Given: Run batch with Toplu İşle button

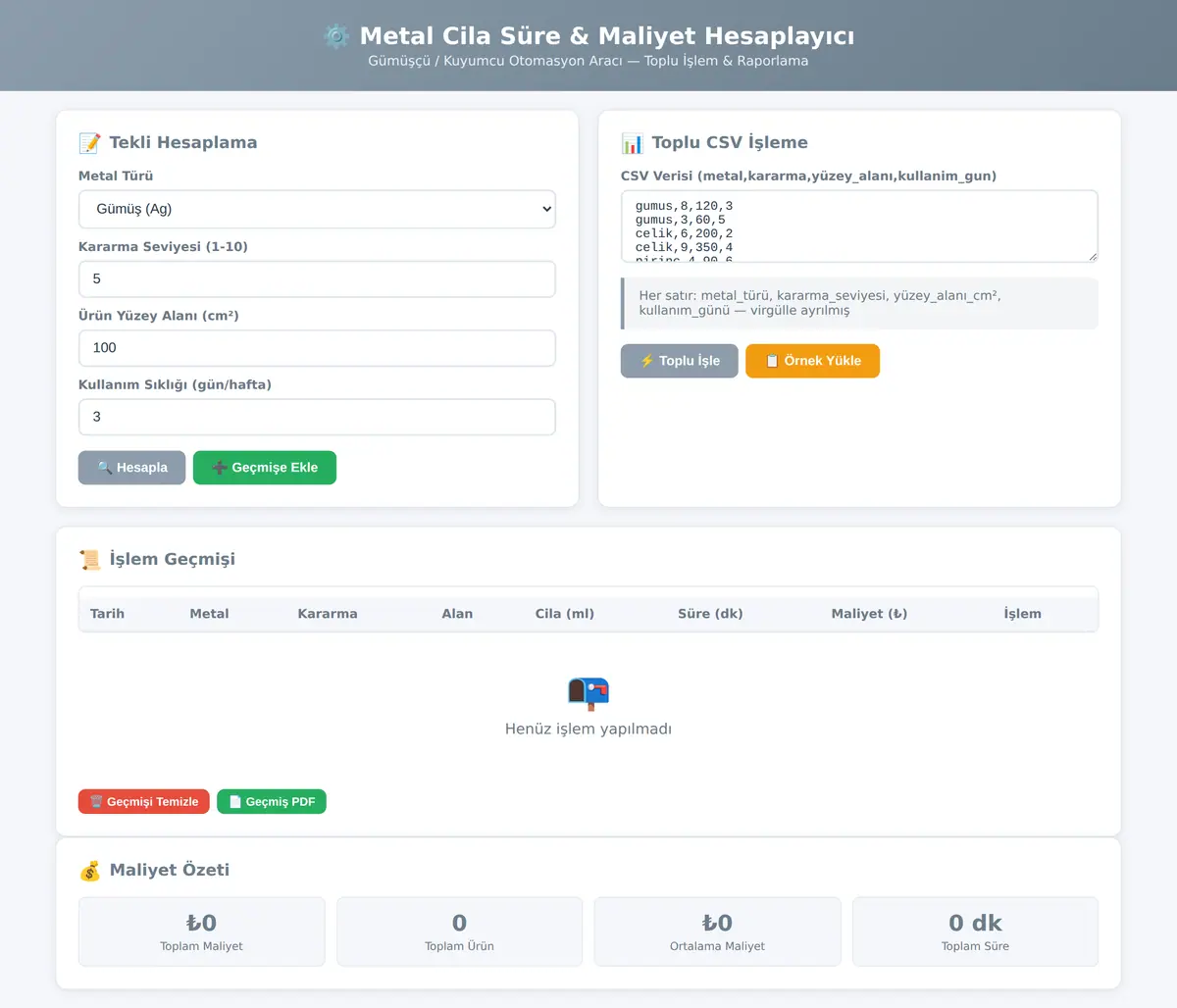Looking at the screenshot, I should pos(680,361).
